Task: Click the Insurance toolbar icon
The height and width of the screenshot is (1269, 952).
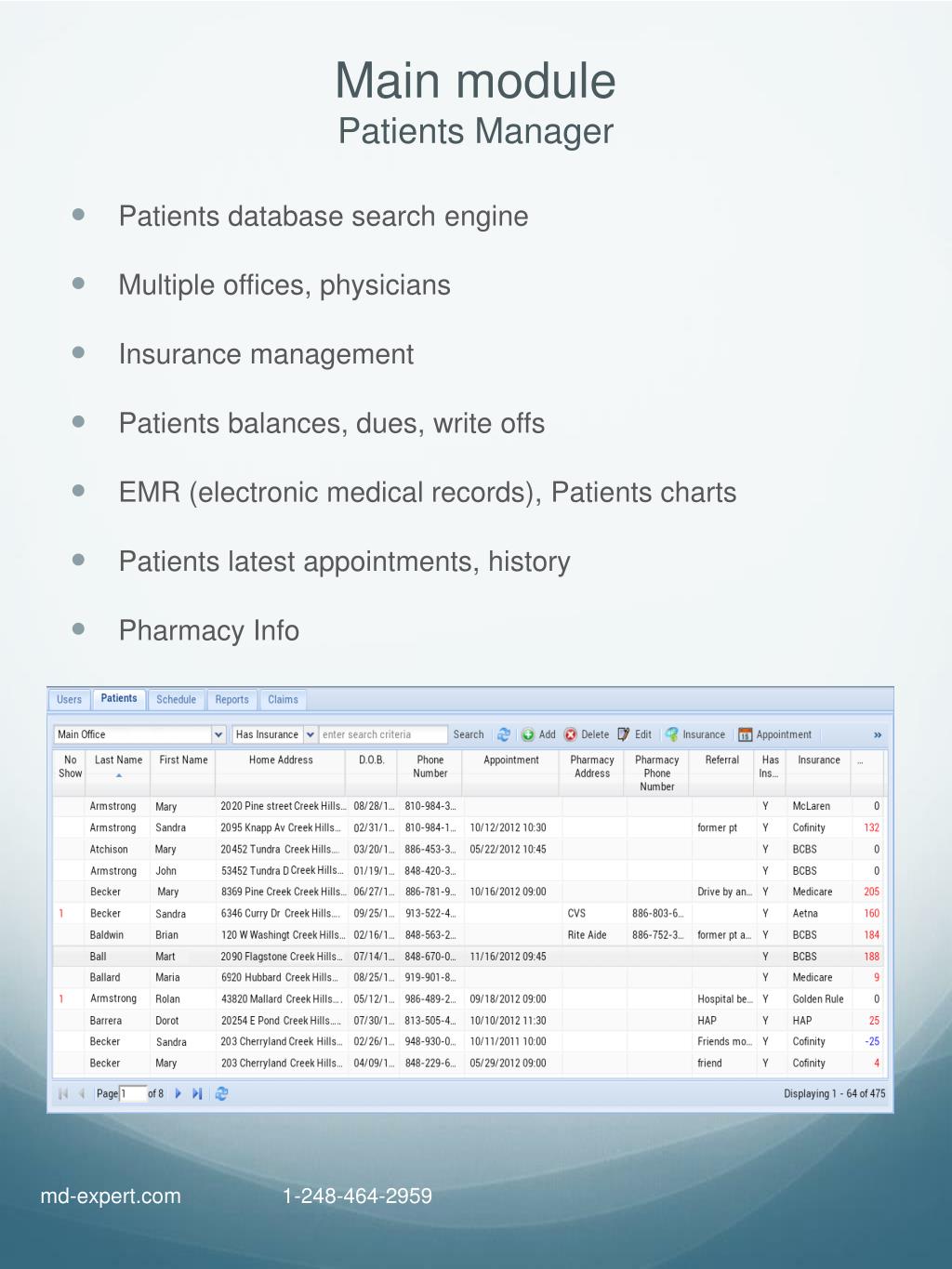Action: [x=672, y=734]
